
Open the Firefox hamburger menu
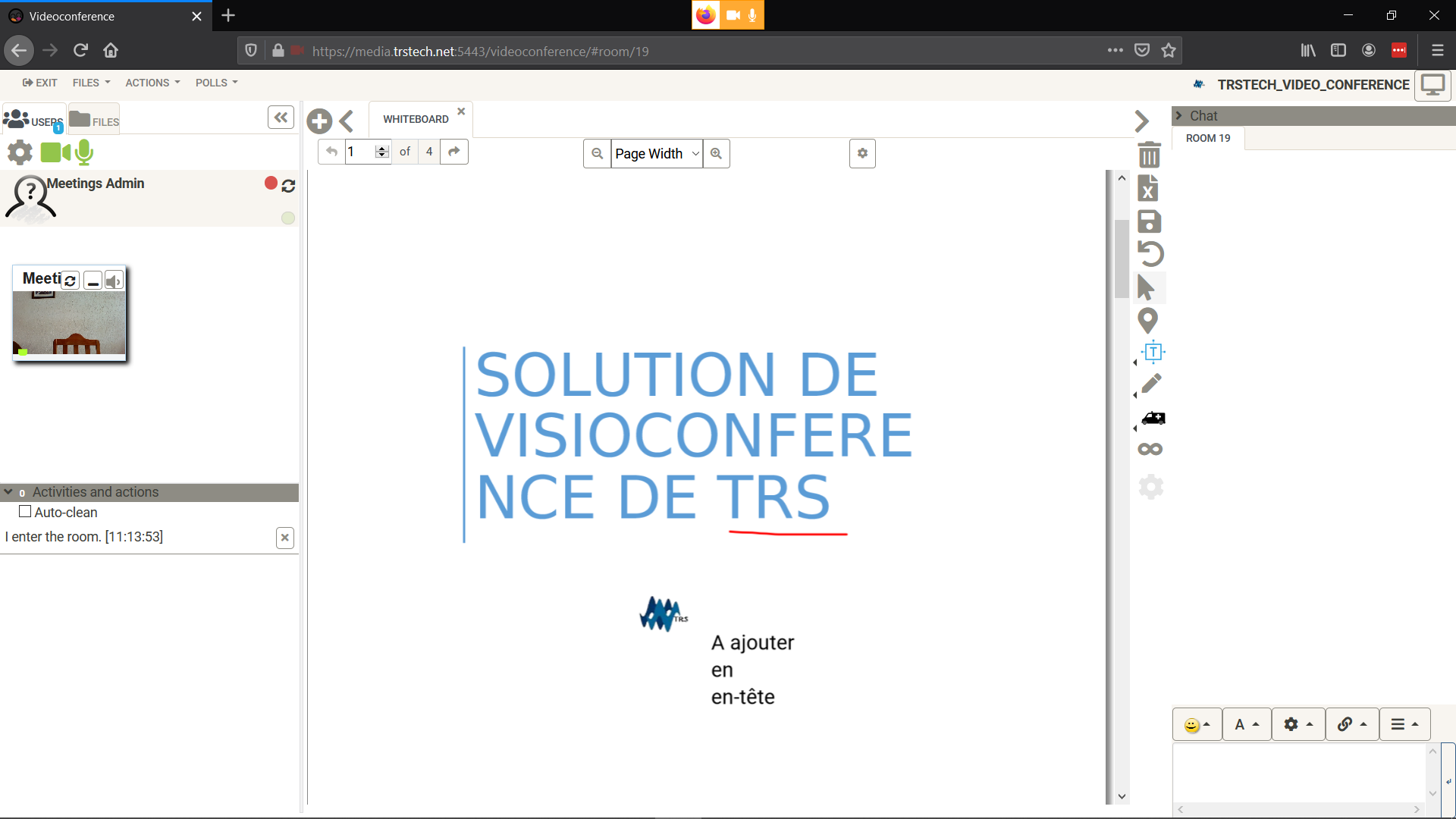pos(1438,51)
